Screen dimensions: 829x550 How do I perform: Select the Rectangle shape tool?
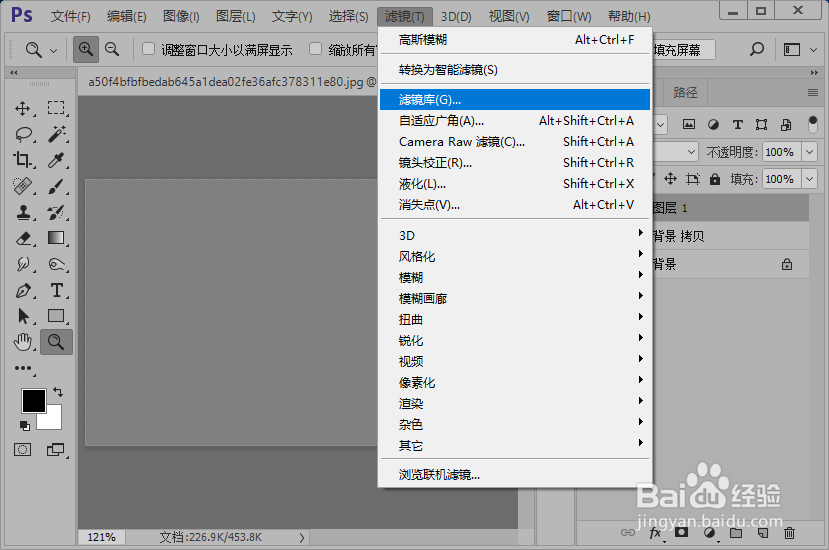(56, 316)
